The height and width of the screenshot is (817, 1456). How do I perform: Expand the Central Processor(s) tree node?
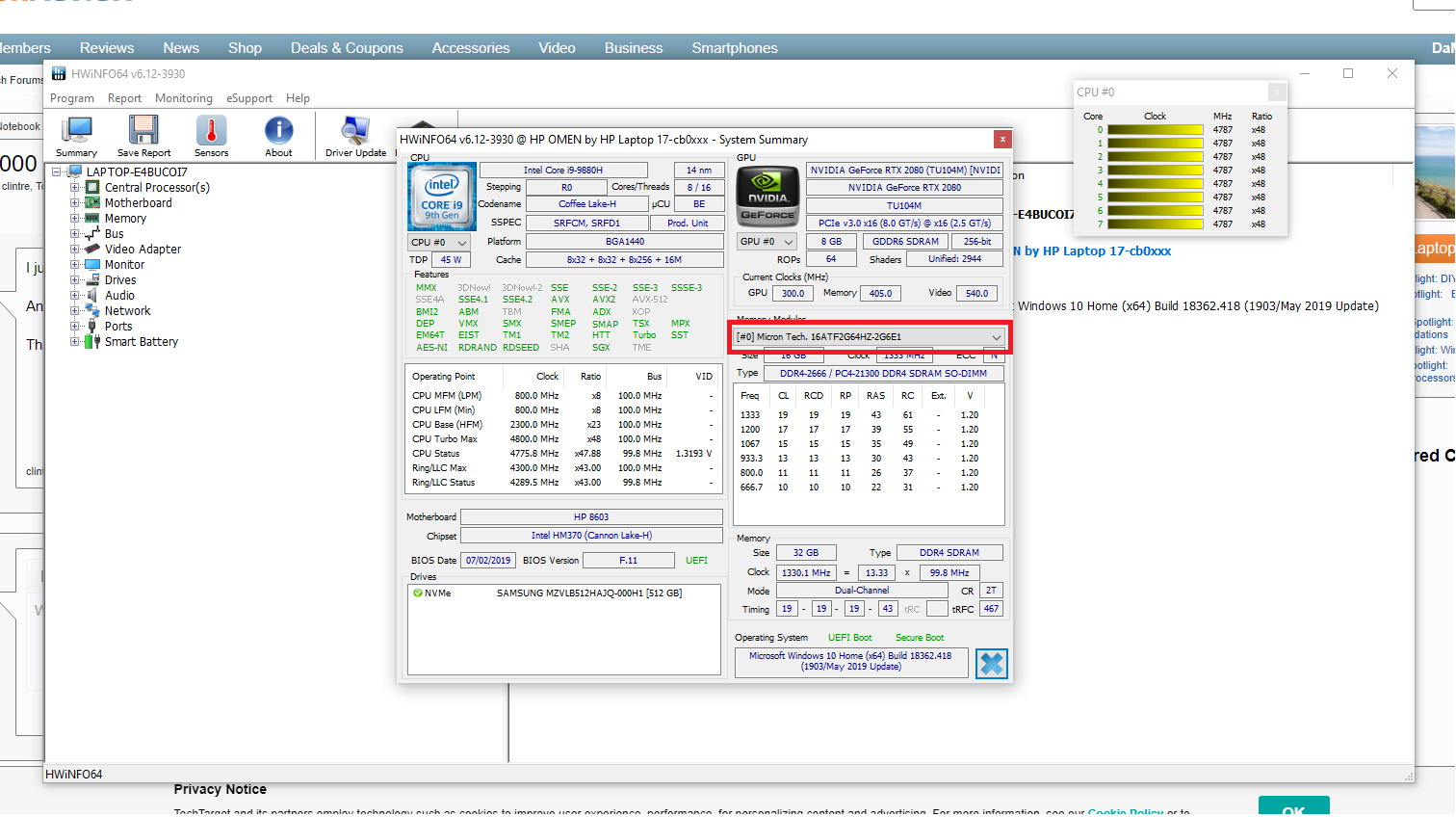75,188
